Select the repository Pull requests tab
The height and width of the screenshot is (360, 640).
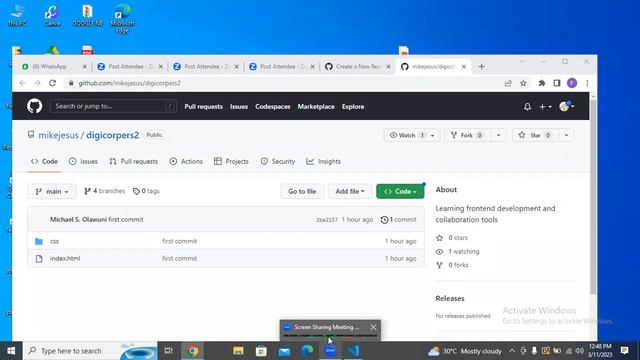point(133,162)
